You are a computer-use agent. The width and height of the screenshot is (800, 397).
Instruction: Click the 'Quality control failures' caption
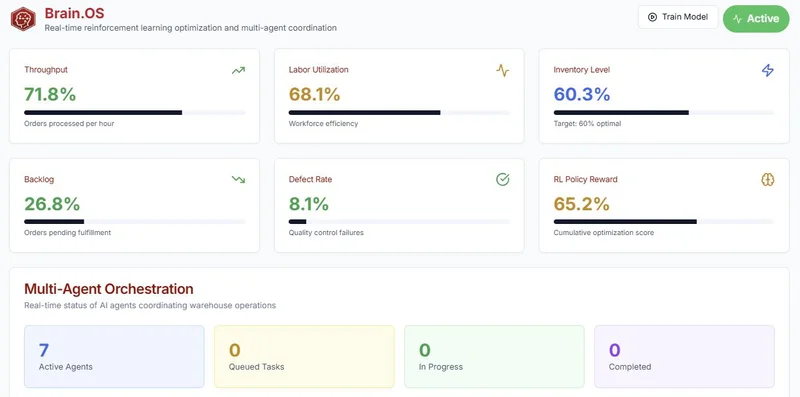click(326, 233)
